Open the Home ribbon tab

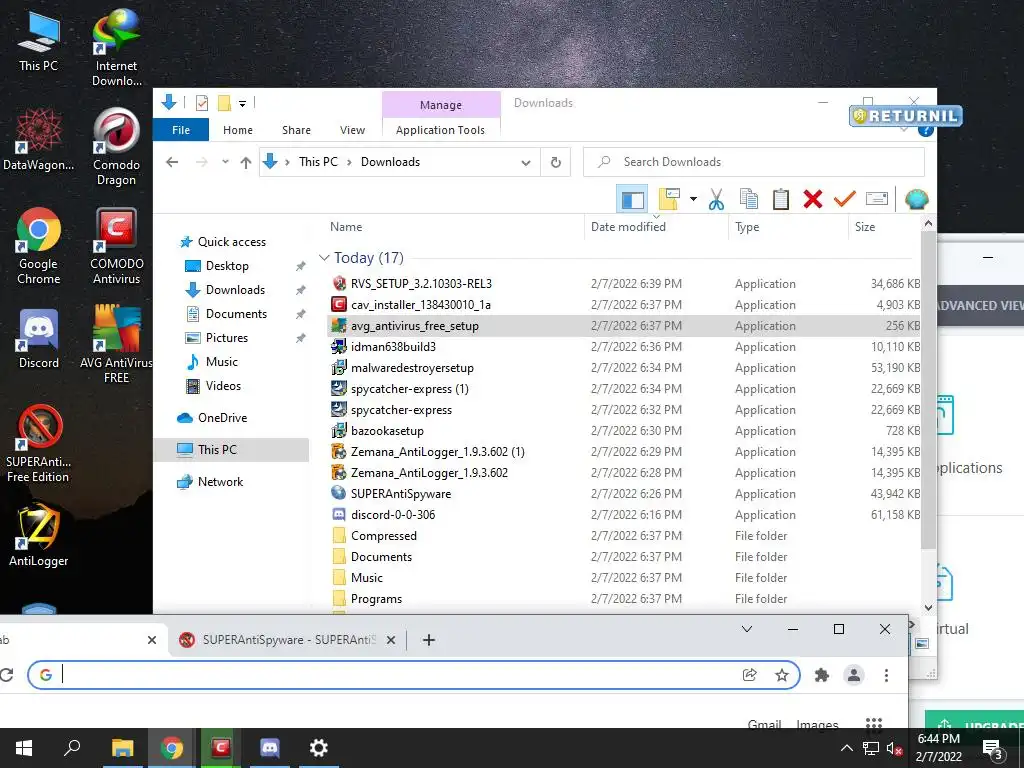click(238, 130)
